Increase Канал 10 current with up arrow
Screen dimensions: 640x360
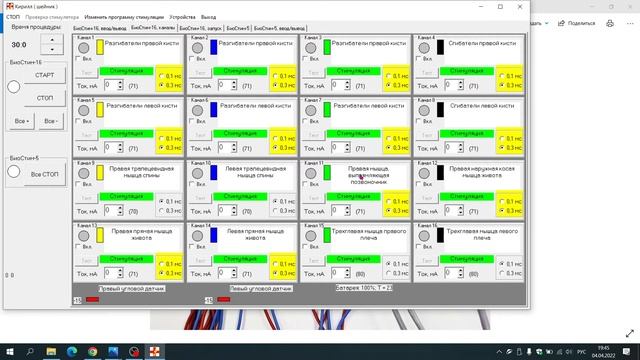[233, 208]
